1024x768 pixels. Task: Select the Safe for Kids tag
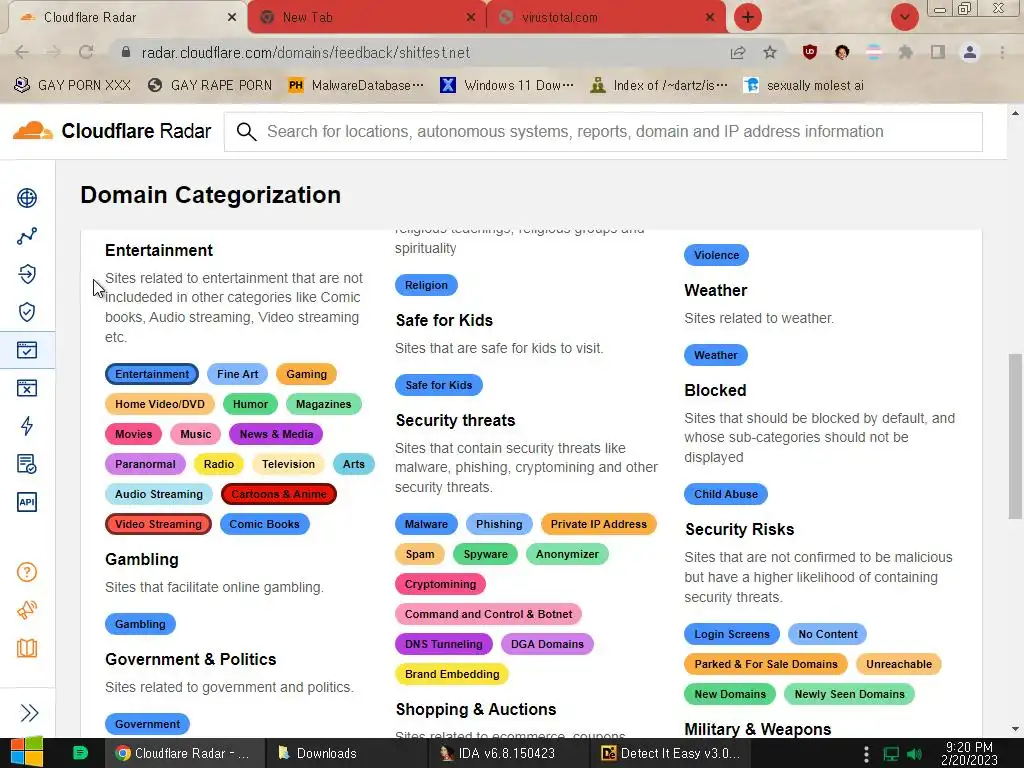[439, 385]
